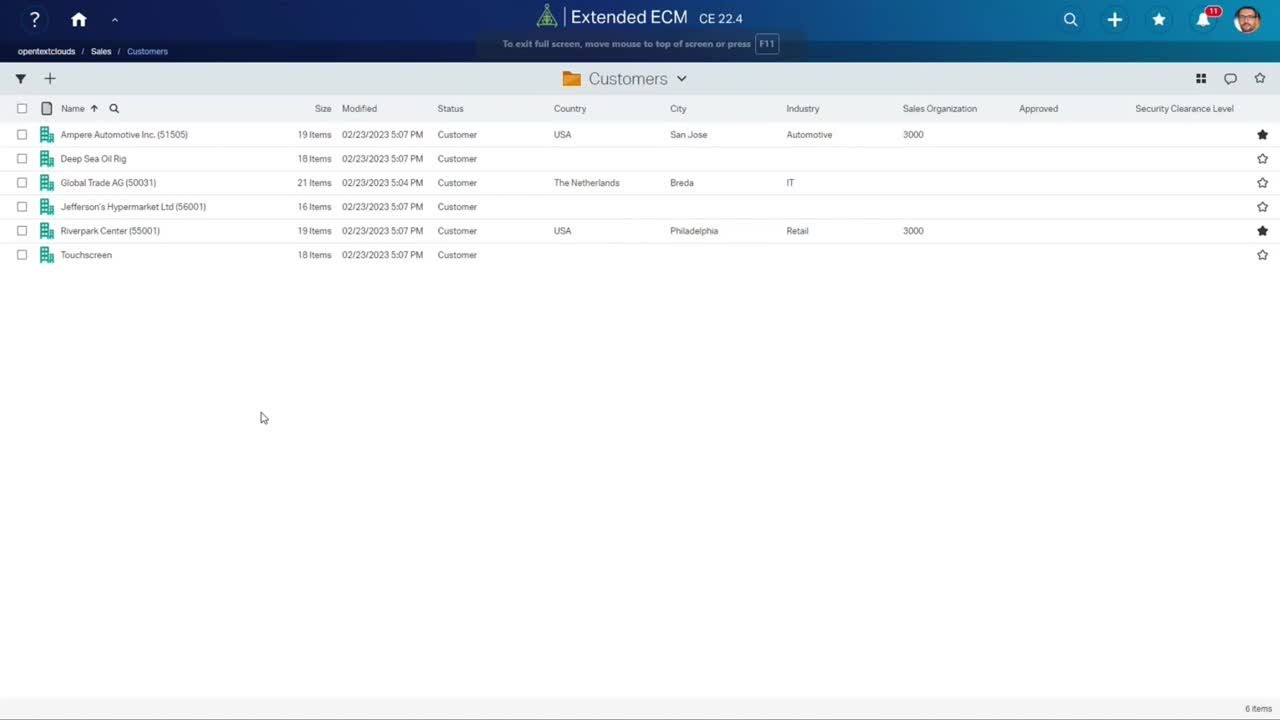Check the Touchscreen row checkbox
Viewport: 1280px width, 720px height.
coord(22,255)
